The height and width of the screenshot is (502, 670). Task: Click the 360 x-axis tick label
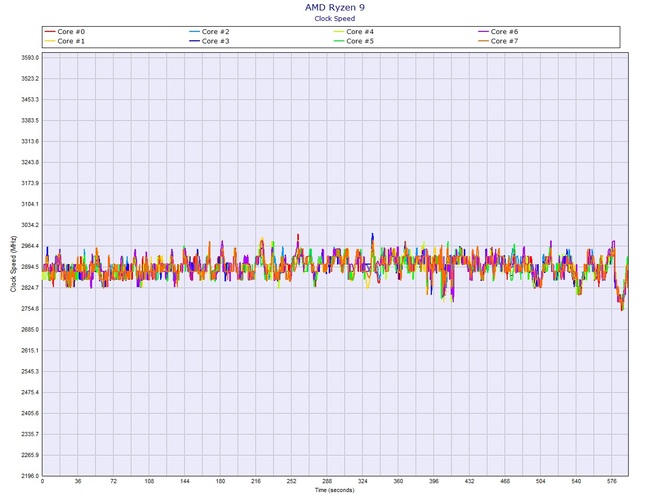tap(398, 481)
